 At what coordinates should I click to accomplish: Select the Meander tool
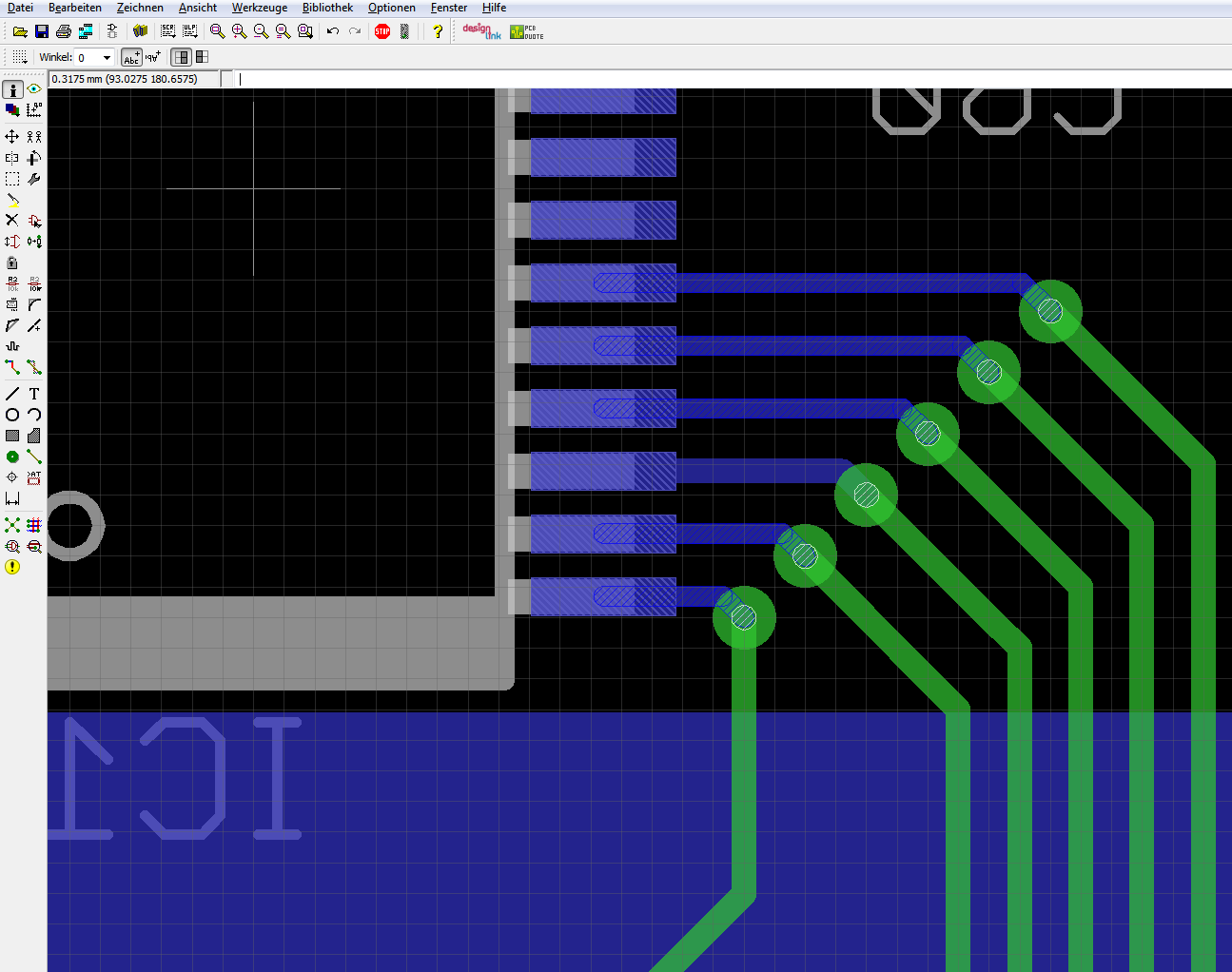(12, 346)
